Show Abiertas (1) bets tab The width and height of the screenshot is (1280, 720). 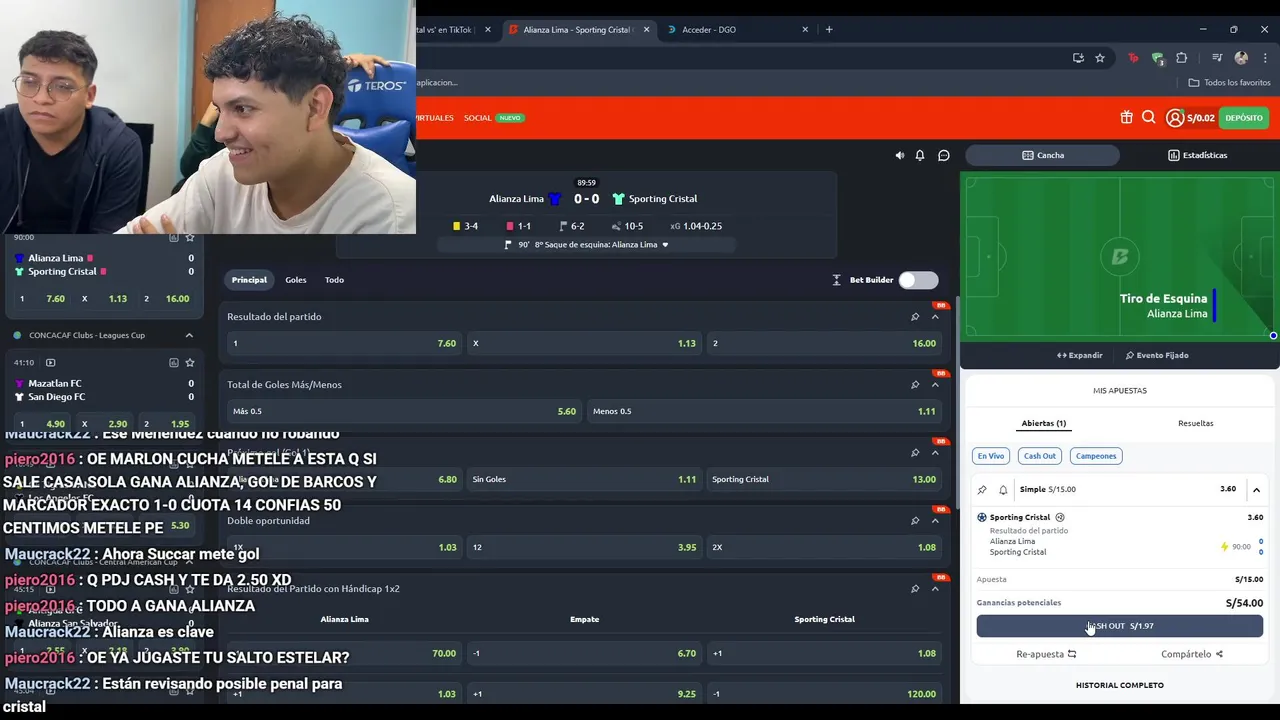(1044, 423)
